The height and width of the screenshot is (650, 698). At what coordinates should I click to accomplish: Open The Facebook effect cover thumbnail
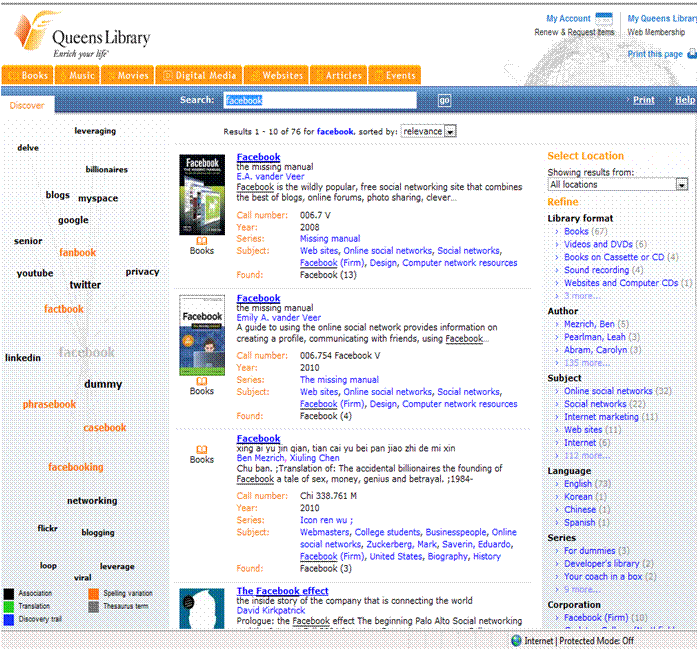point(202,609)
